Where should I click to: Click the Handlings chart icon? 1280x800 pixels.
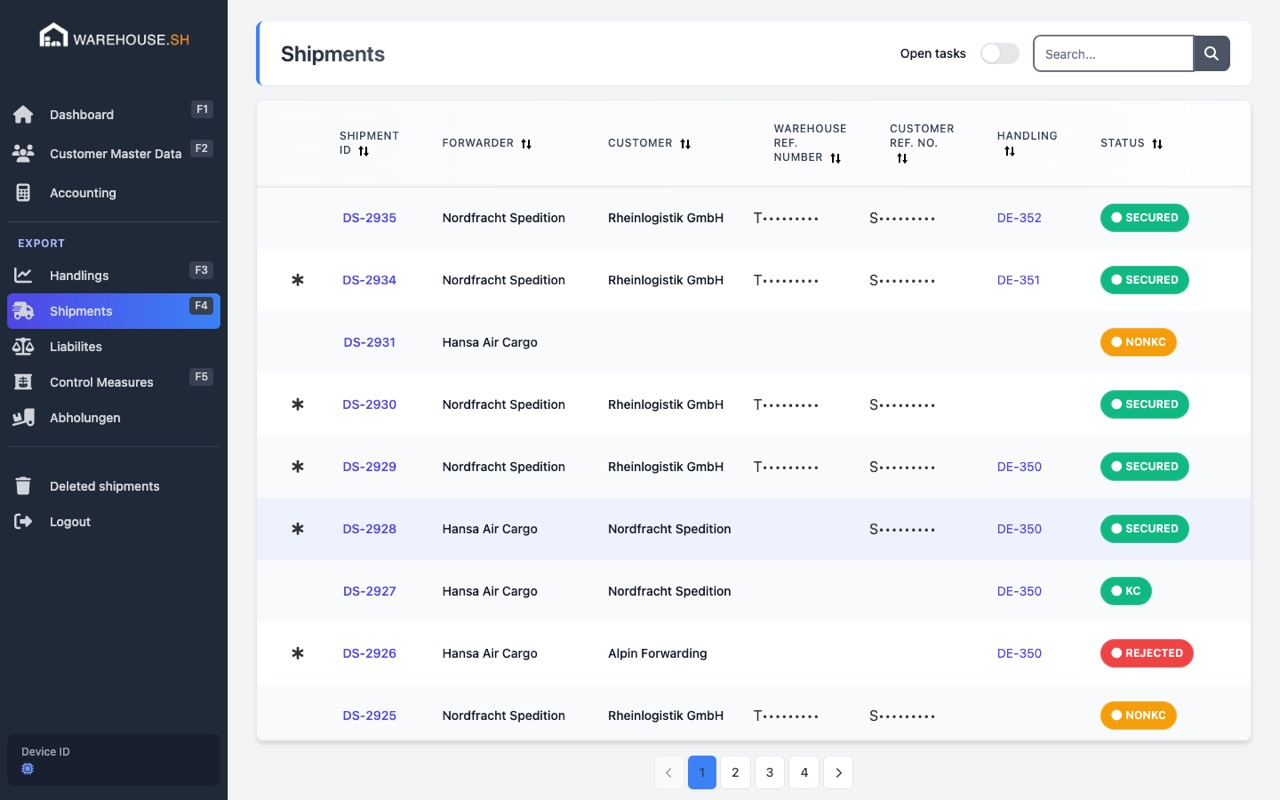pos(23,275)
